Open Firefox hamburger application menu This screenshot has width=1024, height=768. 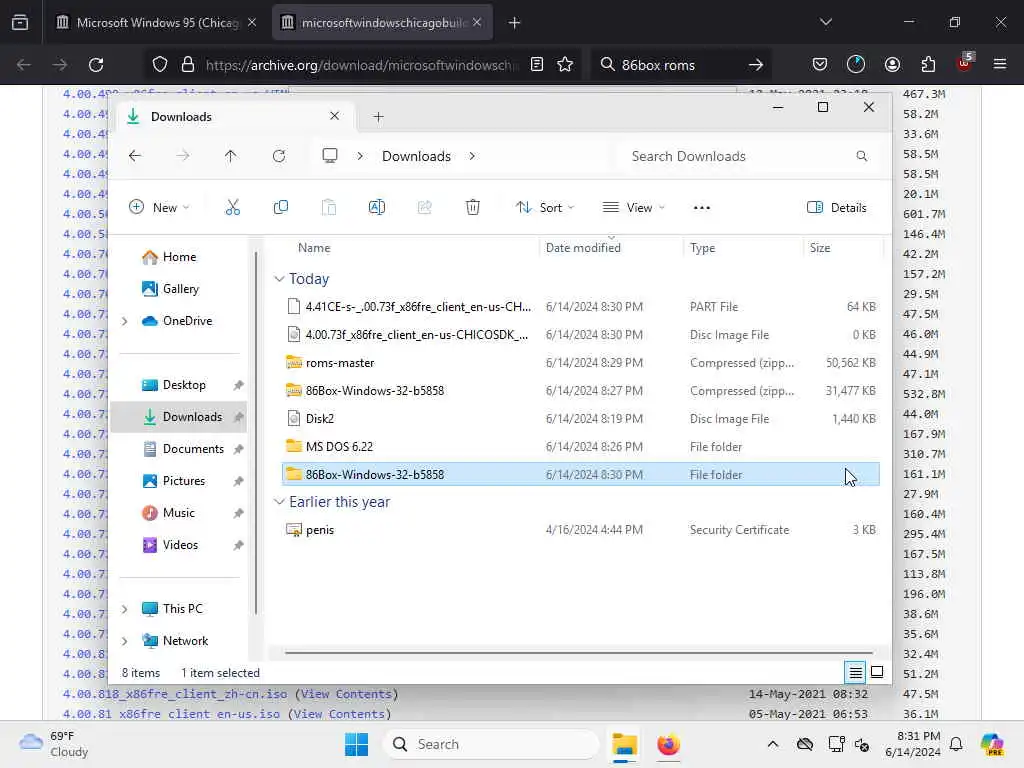pyautogui.click(x=1000, y=64)
